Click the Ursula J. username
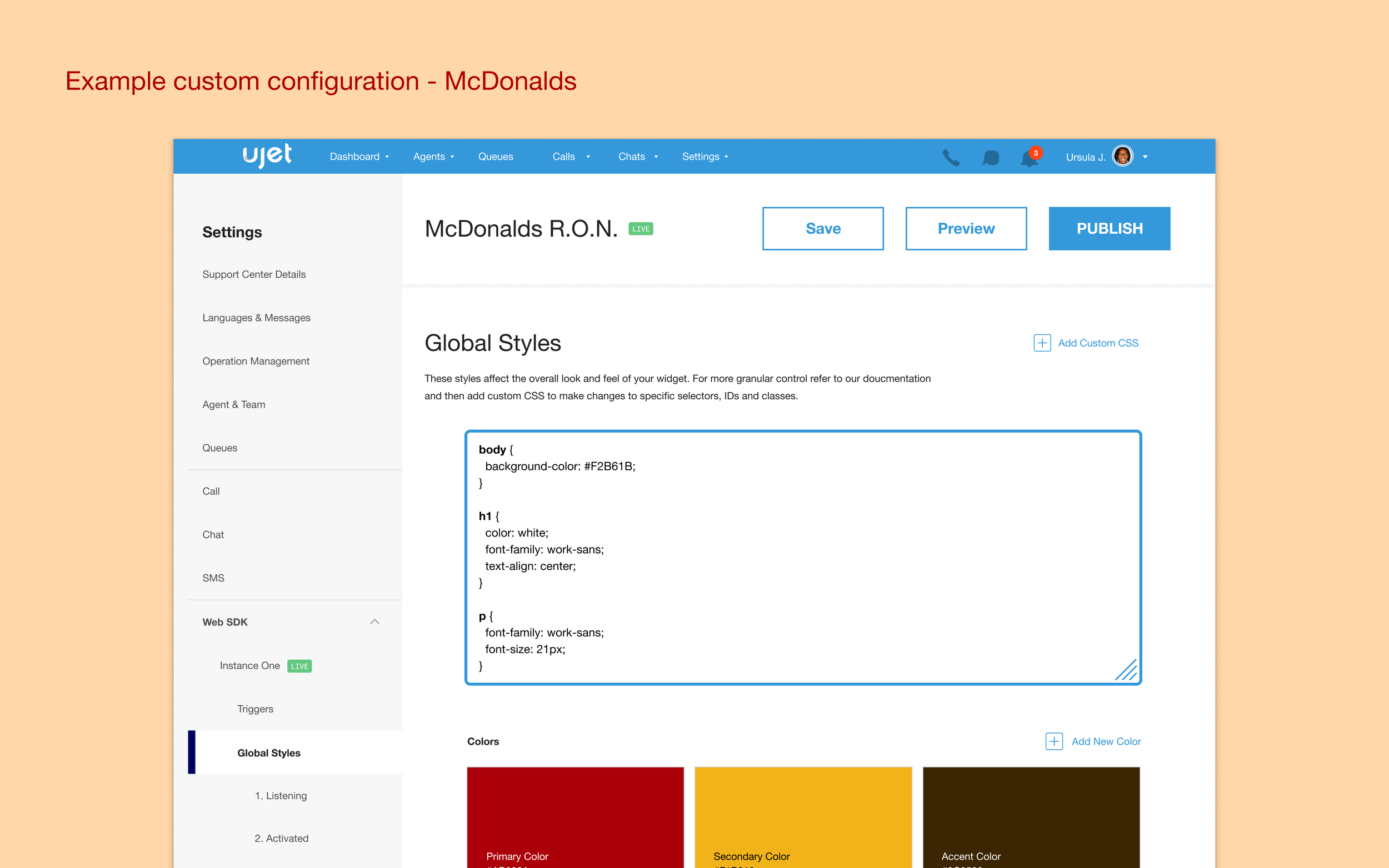The width and height of the screenshot is (1389, 868). tap(1085, 157)
